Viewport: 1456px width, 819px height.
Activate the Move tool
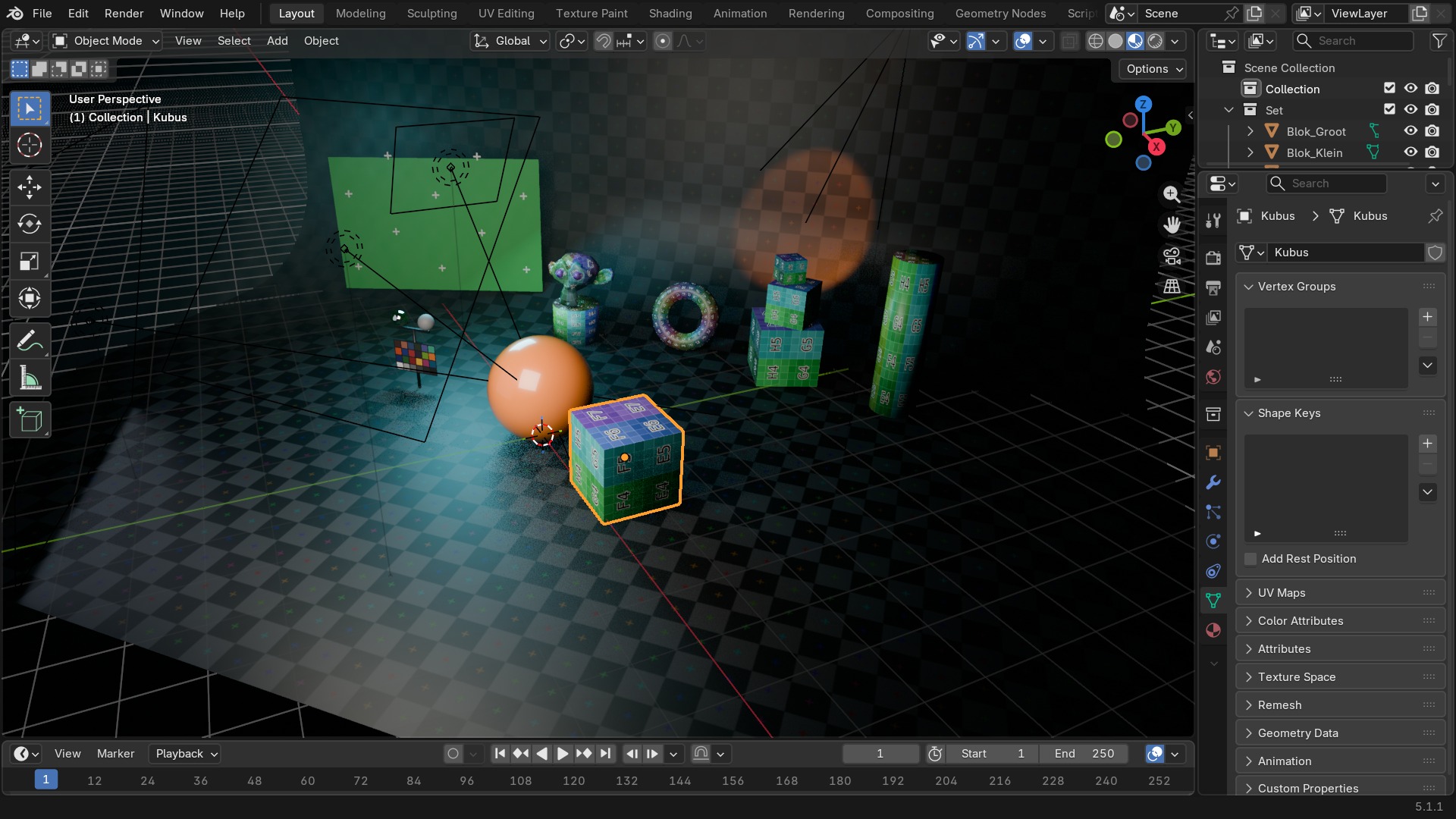tap(30, 187)
